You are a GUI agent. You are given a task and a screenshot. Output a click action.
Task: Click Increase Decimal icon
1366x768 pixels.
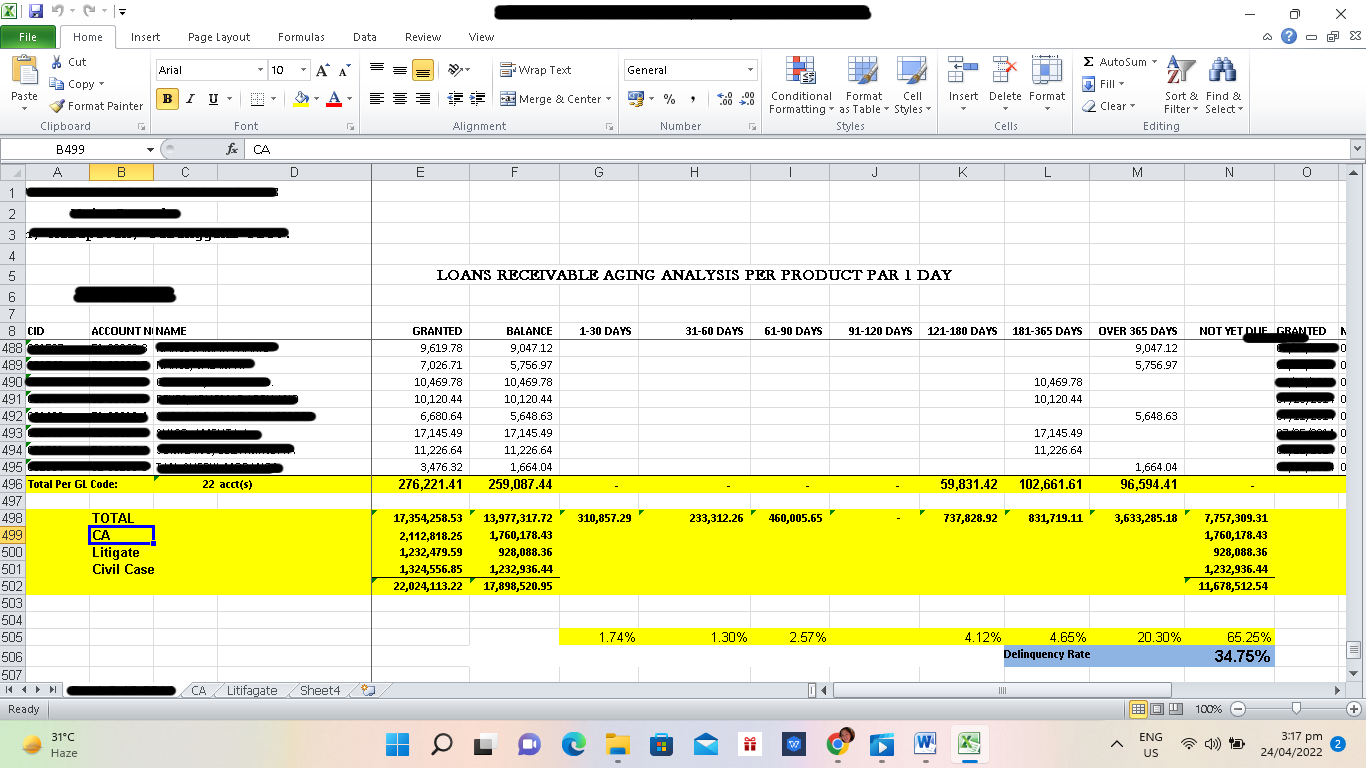[724, 99]
